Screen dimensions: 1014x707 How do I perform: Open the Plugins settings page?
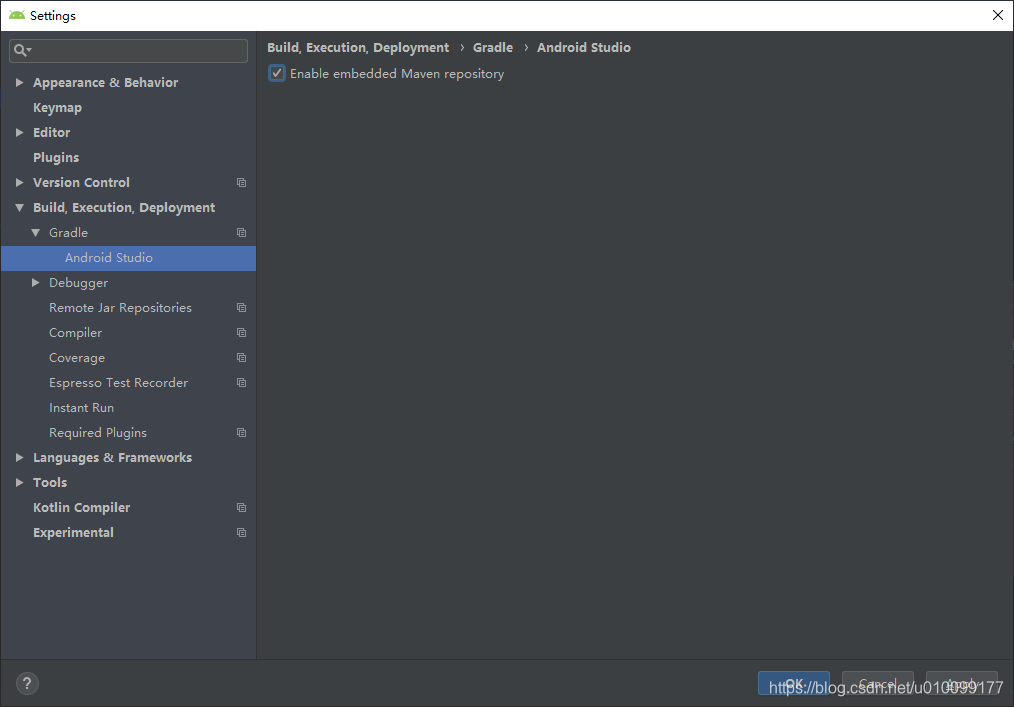[x=56, y=157]
